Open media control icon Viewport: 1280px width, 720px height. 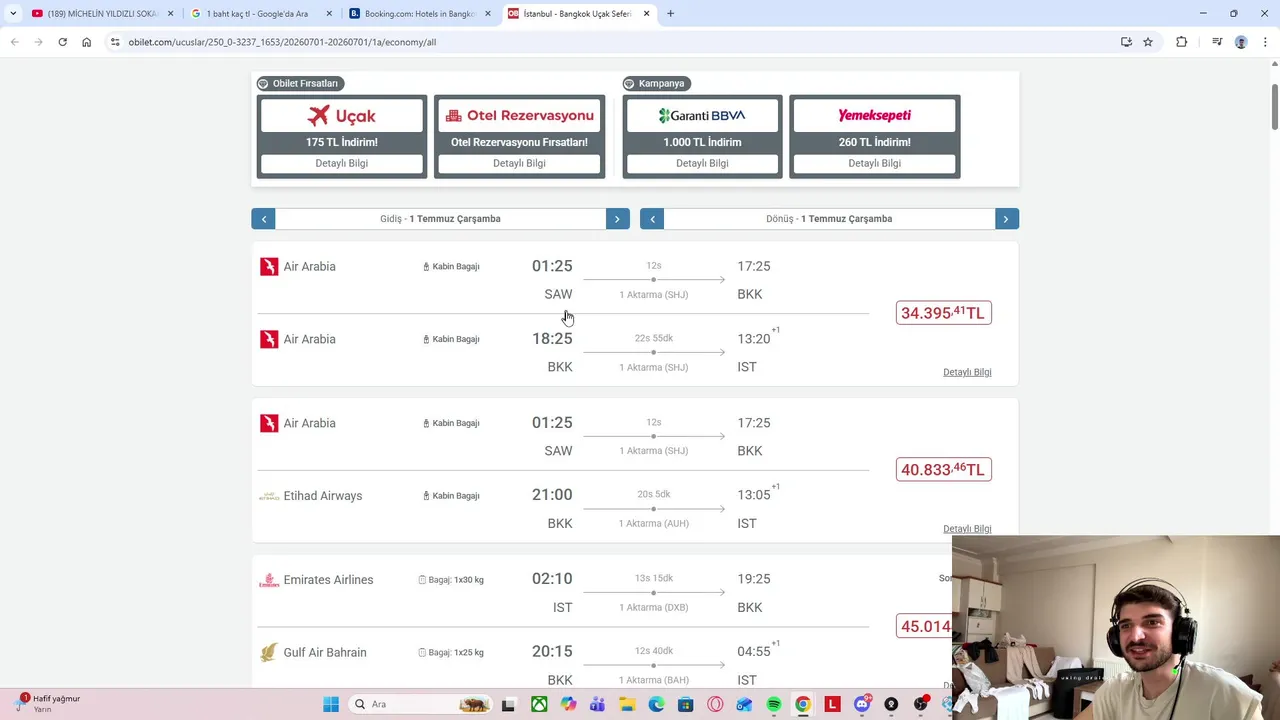(x=1216, y=42)
